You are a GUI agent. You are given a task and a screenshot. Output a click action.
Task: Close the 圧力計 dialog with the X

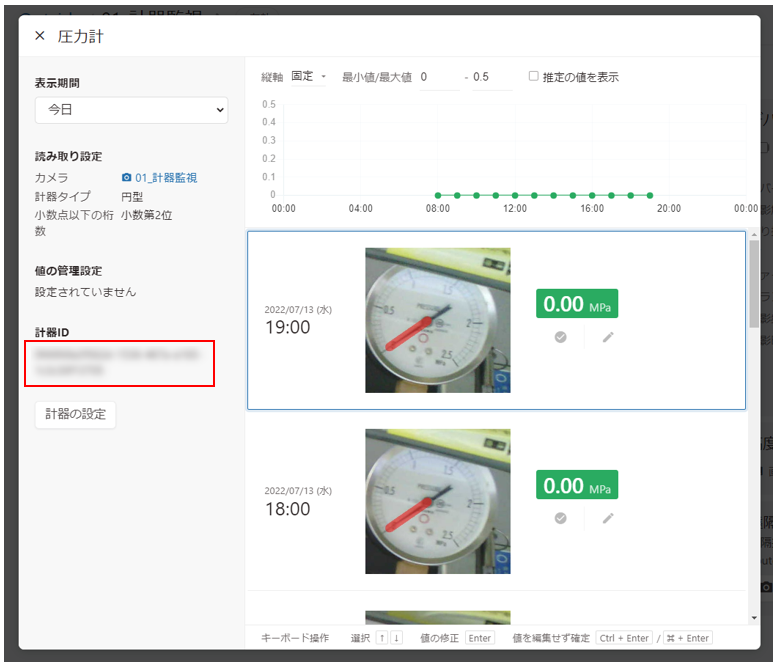click(x=40, y=36)
